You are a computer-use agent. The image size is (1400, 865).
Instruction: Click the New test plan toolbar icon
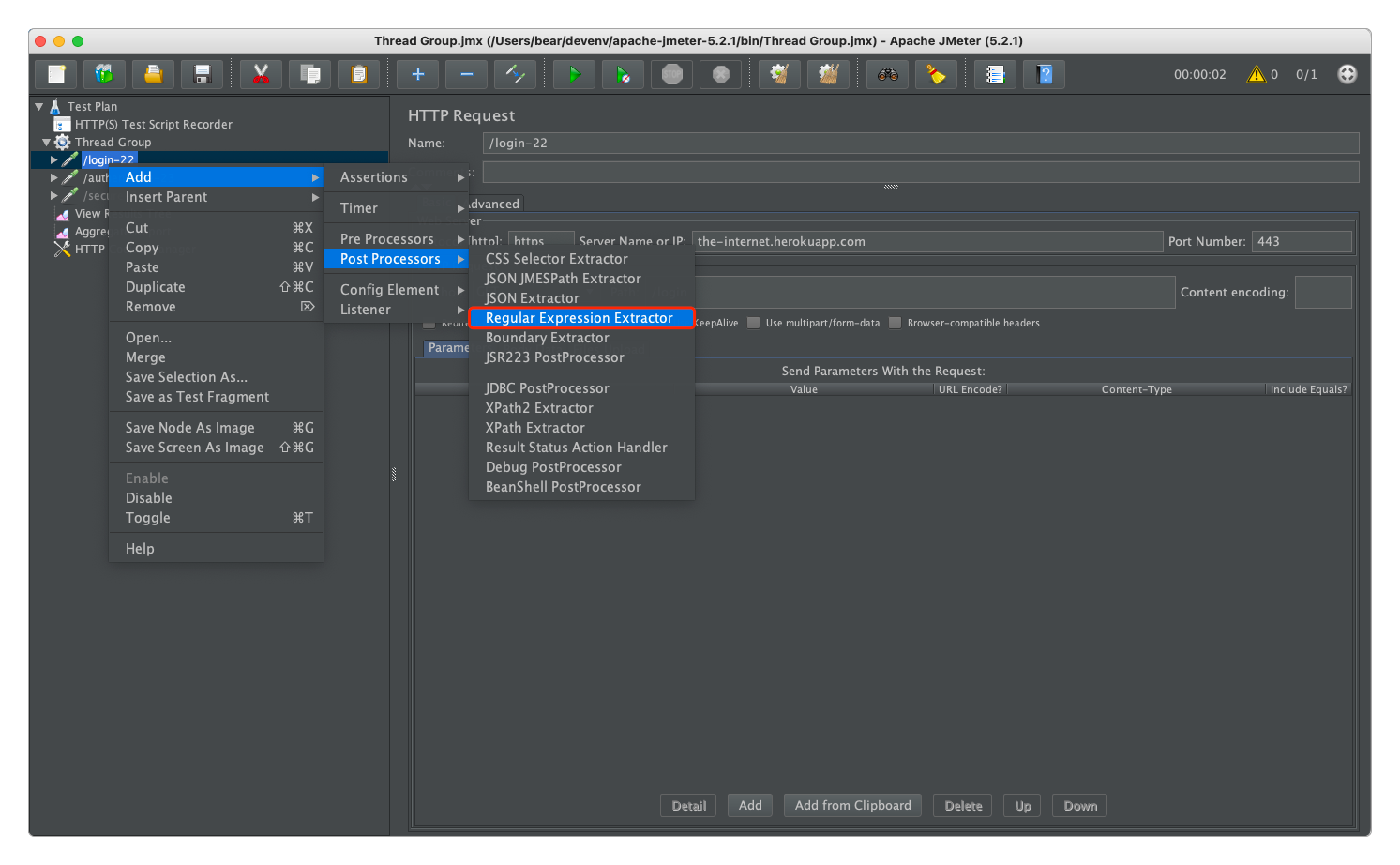coord(56,74)
